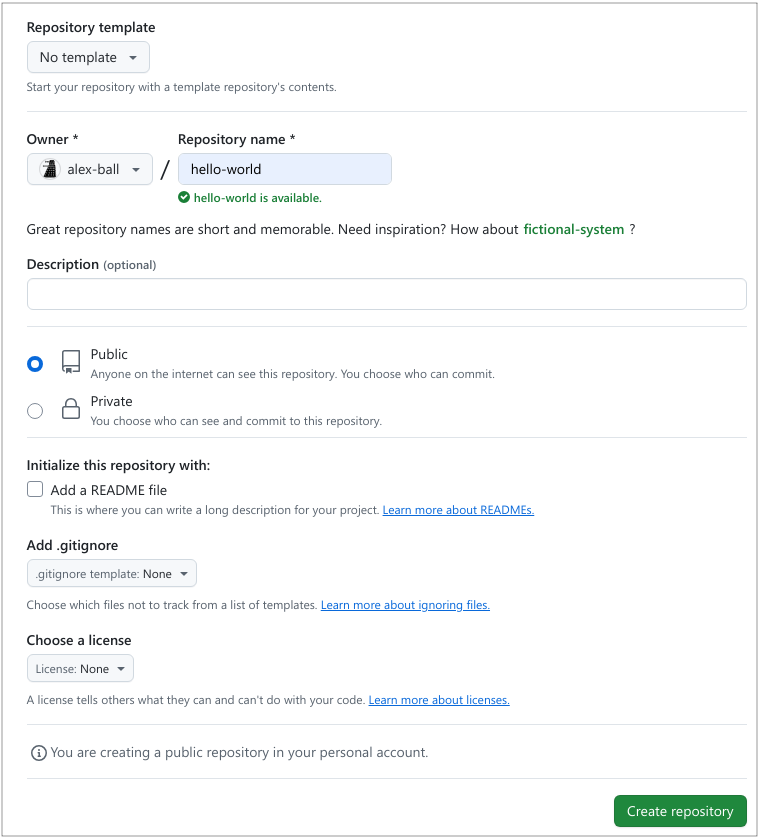Click the public repository book icon

click(x=70, y=362)
